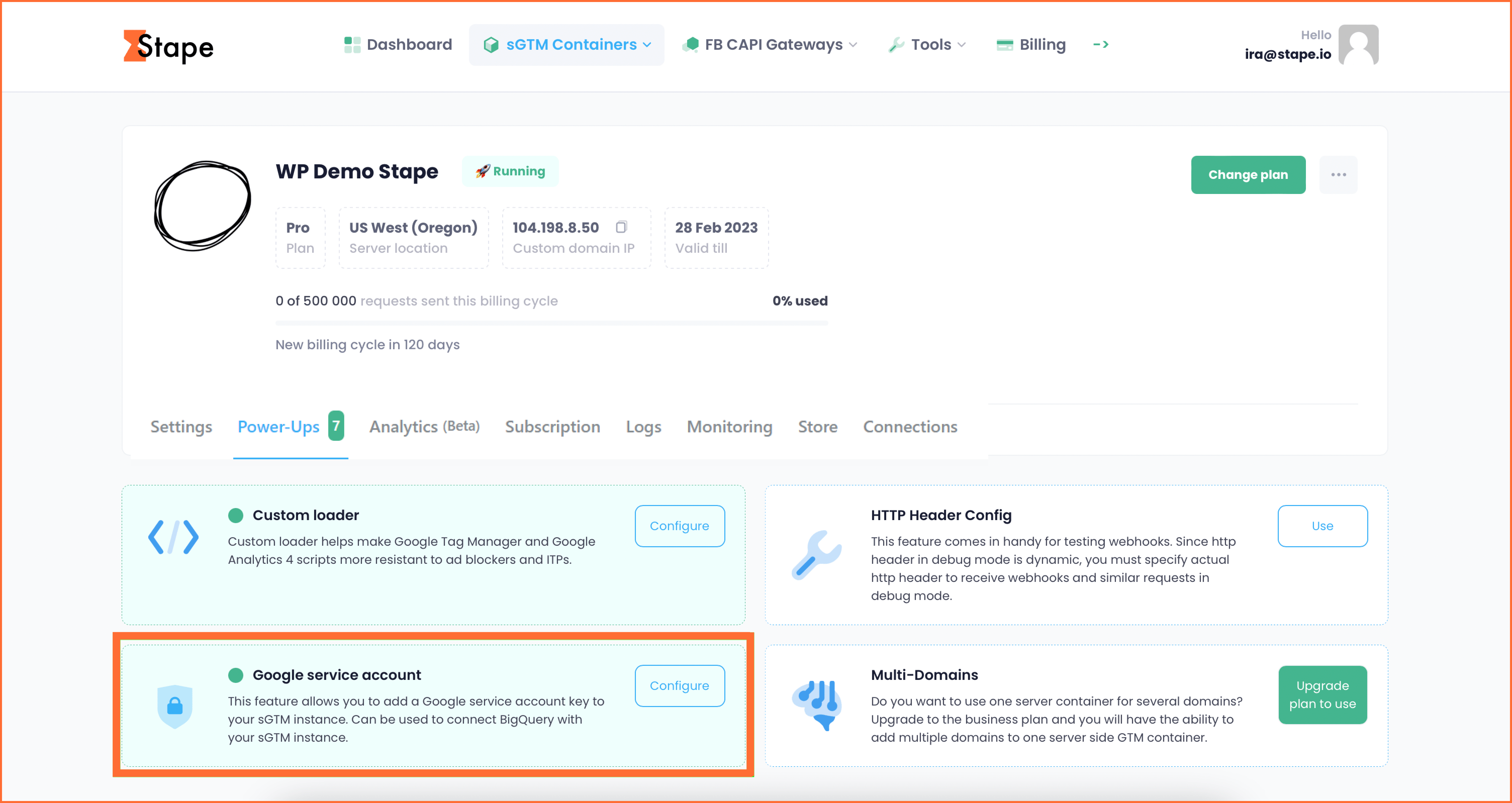The height and width of the screenshot is (803, 1512).
Task: Click the HTTP Header Config title
Action: [941, 515]
